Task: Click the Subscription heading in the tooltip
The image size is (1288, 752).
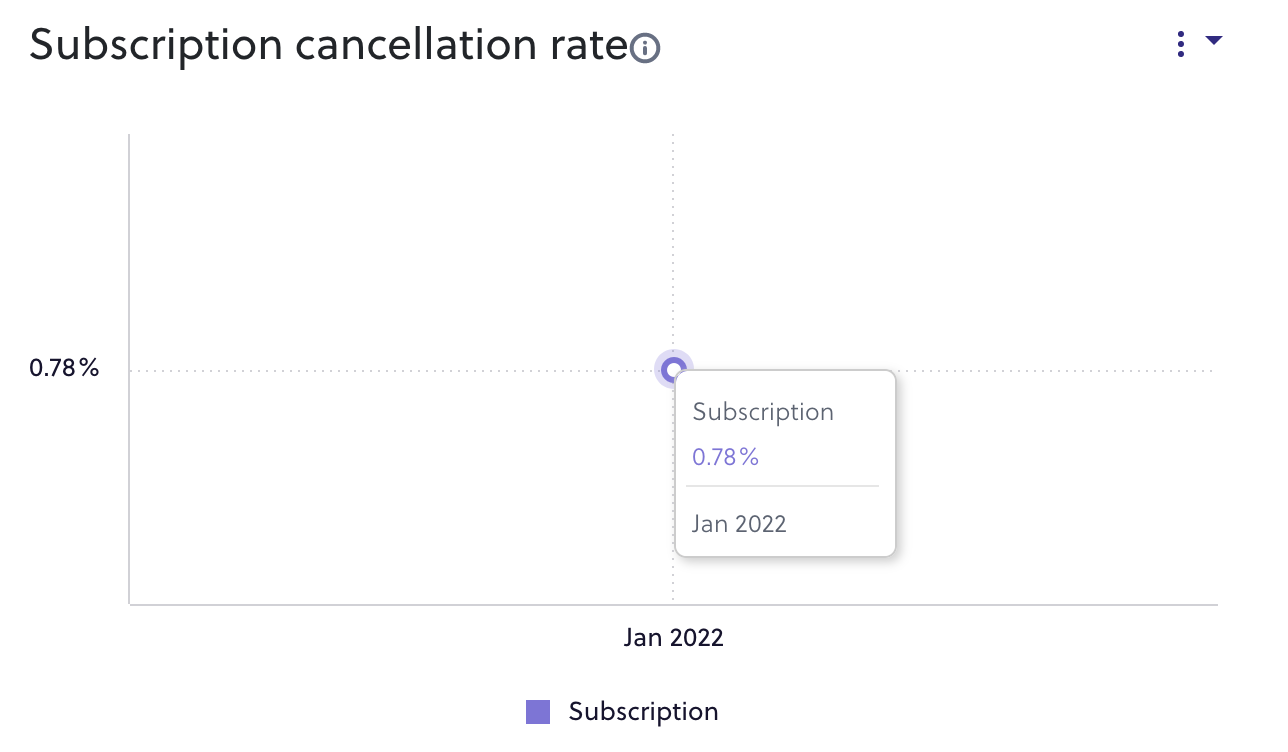Action: [x=763, y=412]
